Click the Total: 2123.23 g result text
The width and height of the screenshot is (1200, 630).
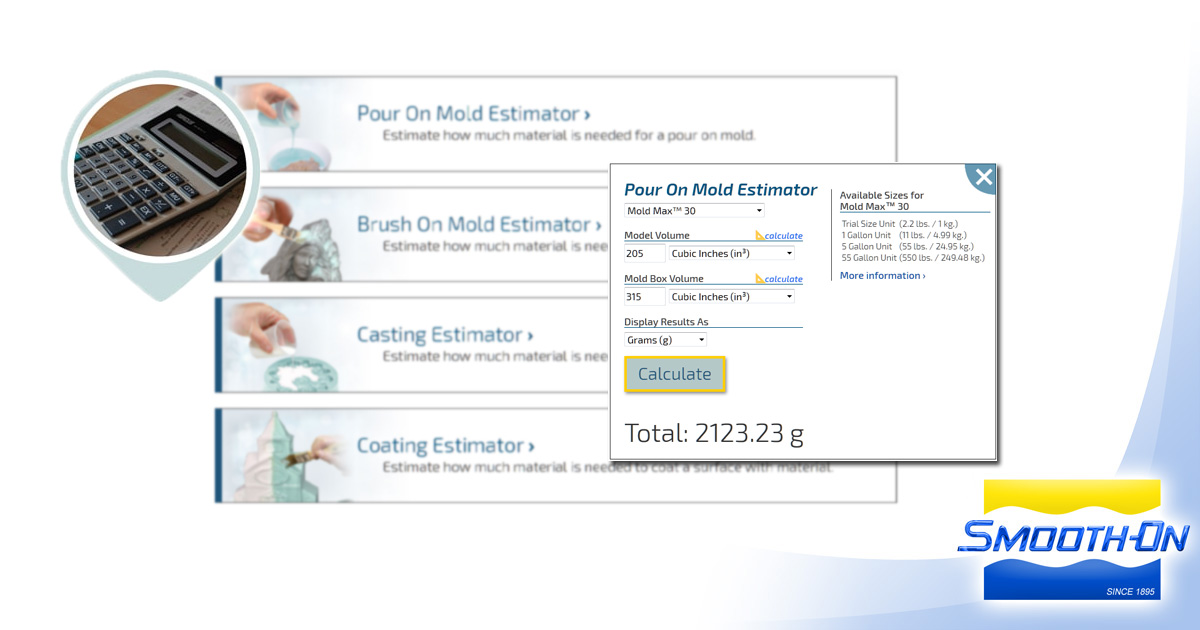[714, 433]
